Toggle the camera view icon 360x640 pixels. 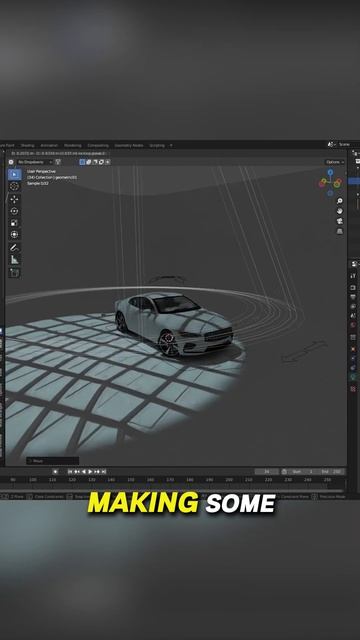(x=340, y=221)
